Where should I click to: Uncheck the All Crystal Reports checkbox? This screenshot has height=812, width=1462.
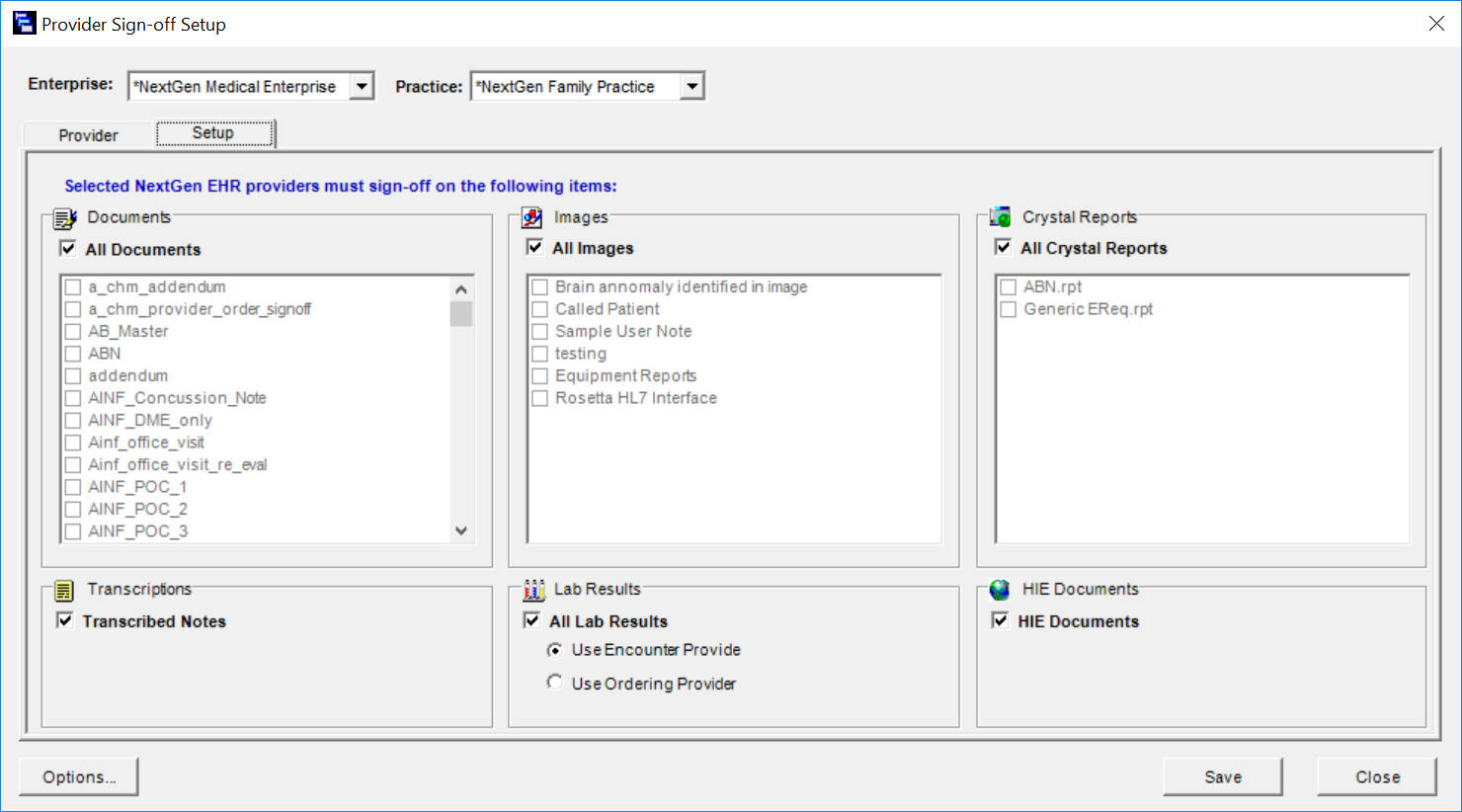pyautogui.click(x=1003, y=247)
